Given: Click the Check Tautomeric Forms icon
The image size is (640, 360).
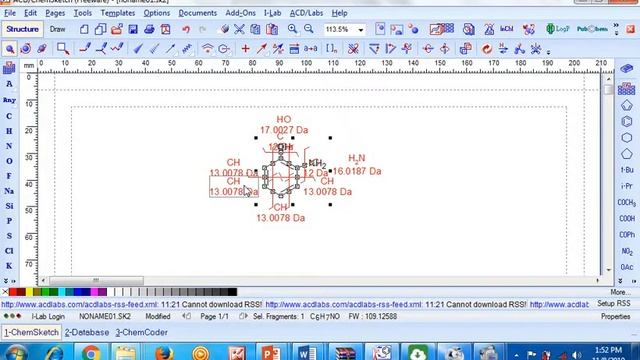Looking at the screenshot, I should click(x=503, y=49).
